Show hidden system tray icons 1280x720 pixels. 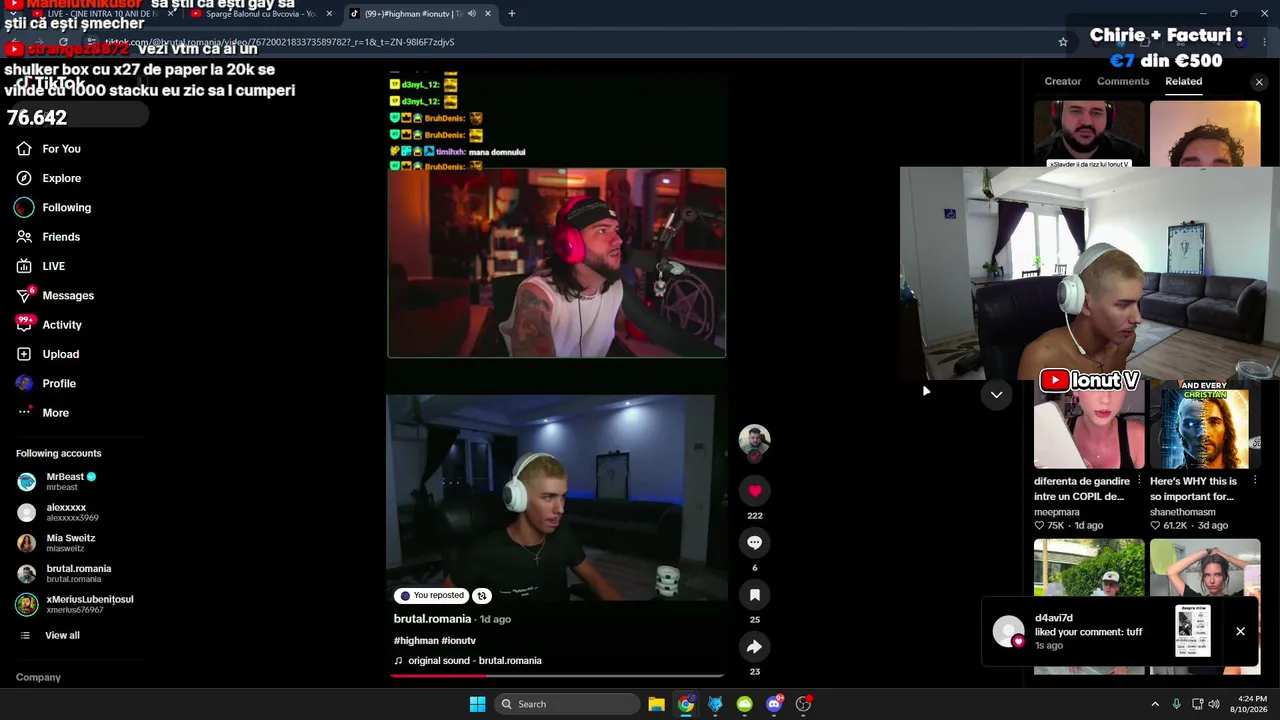(x=1155, y=704)
